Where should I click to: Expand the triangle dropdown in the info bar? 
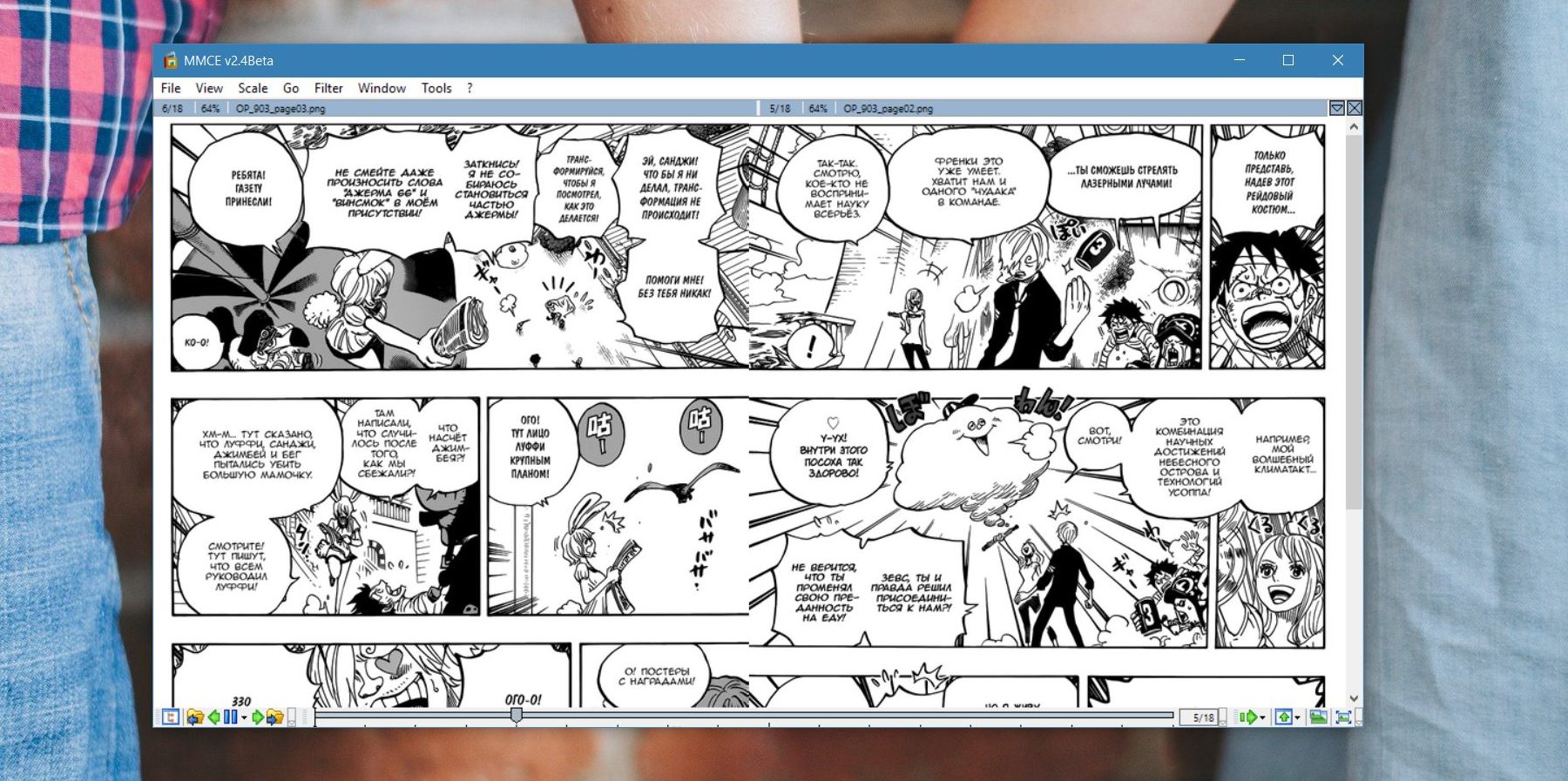pyautogui.click(x=1337, y=108)
